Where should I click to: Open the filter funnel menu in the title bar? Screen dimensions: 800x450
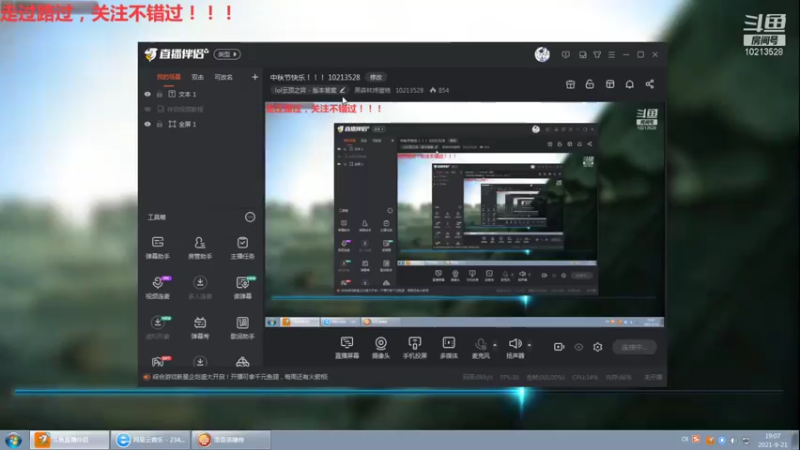click(x=597, y=55)
